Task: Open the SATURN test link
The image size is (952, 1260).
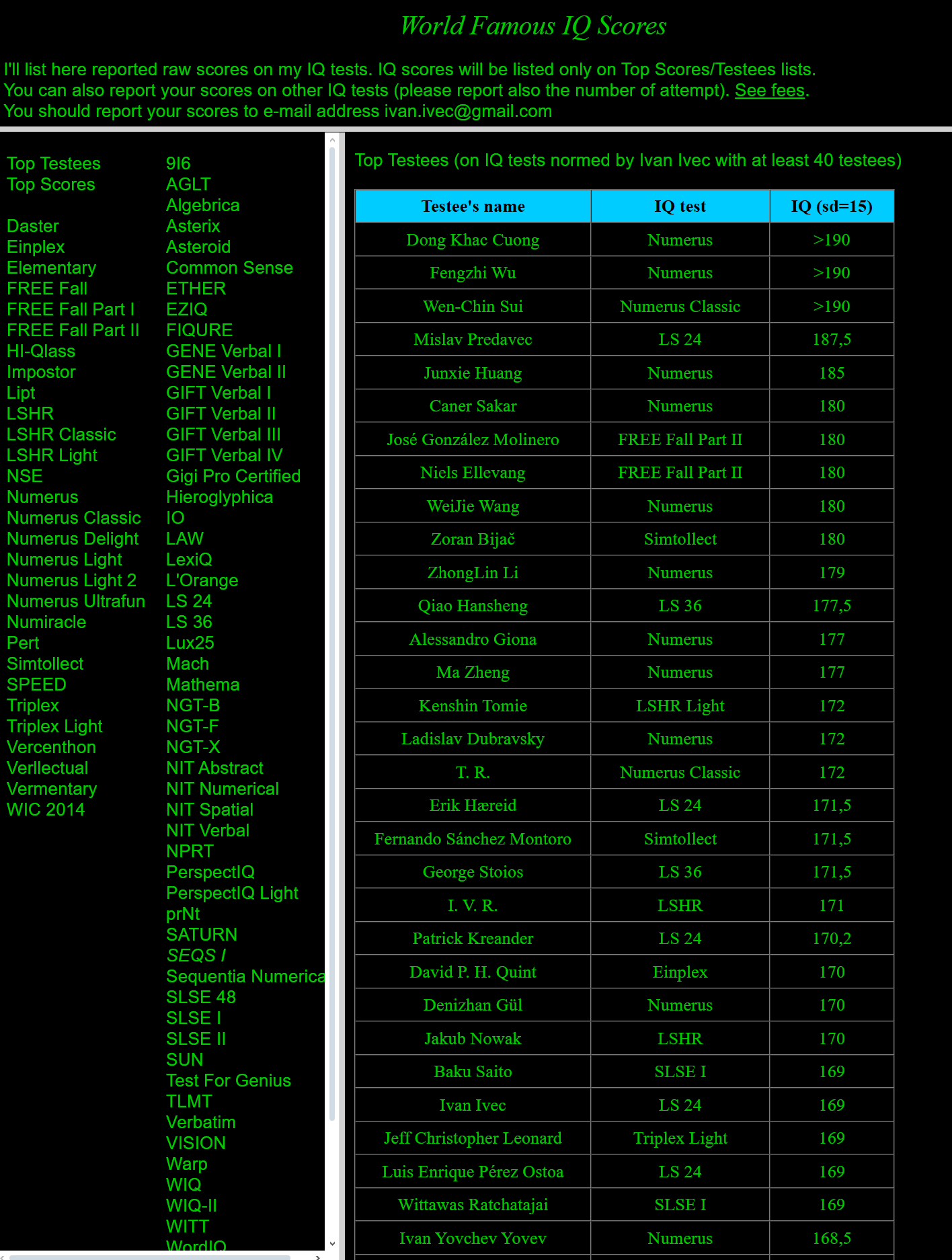Action: pyautogui.click(x=202, y=935)
